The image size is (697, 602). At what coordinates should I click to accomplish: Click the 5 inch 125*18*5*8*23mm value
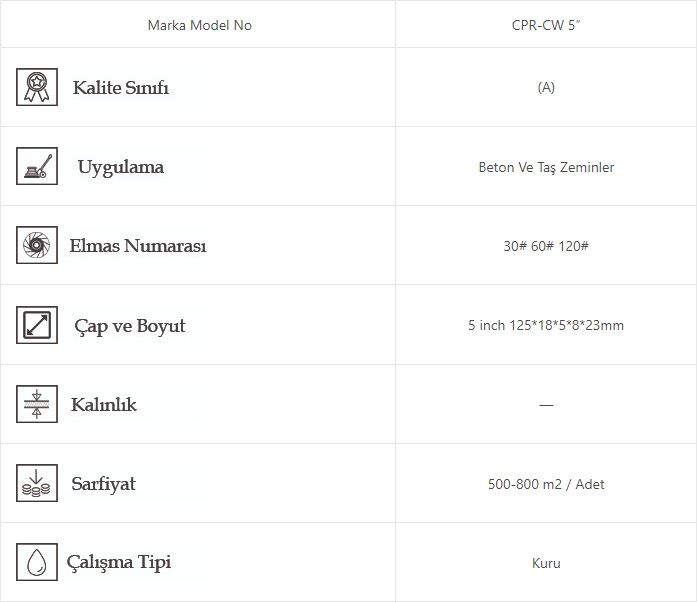tap(546, 325)
